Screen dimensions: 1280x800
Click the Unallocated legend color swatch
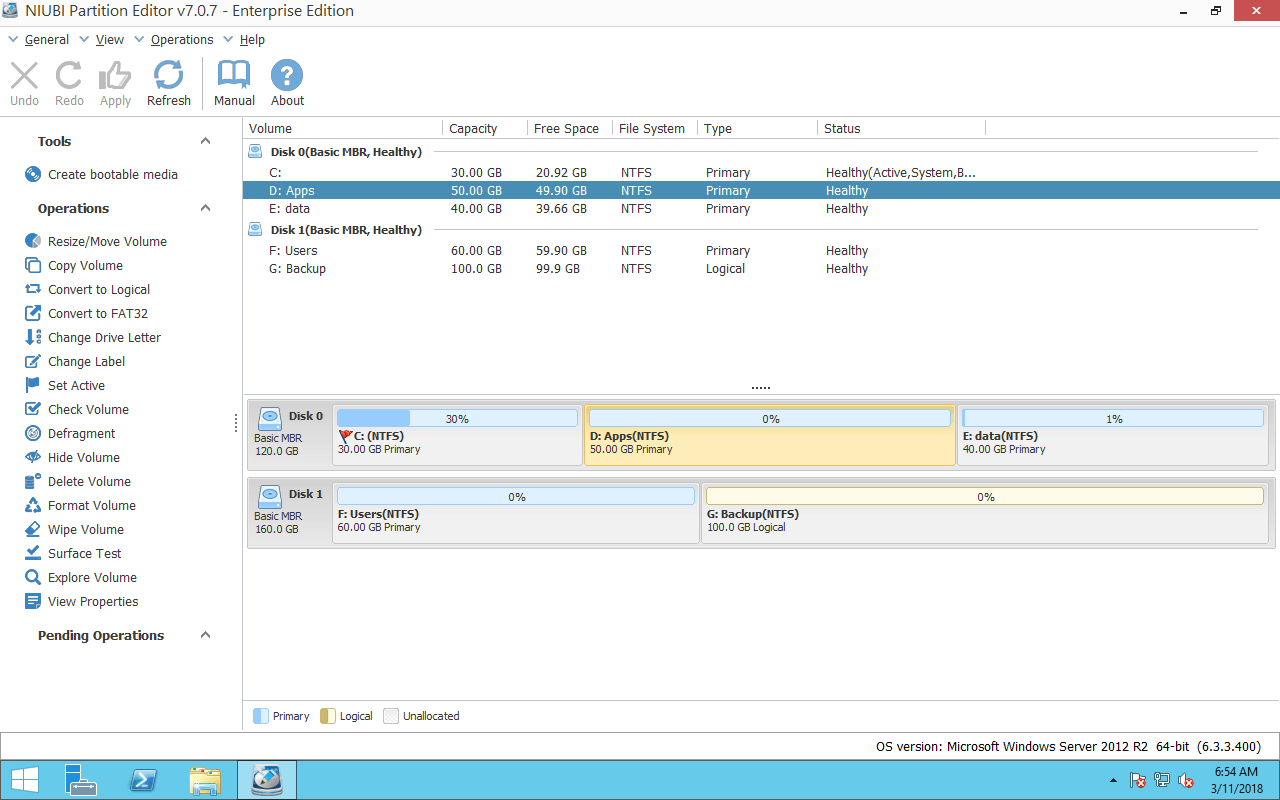pyautogui.click(x=391, y=716)
